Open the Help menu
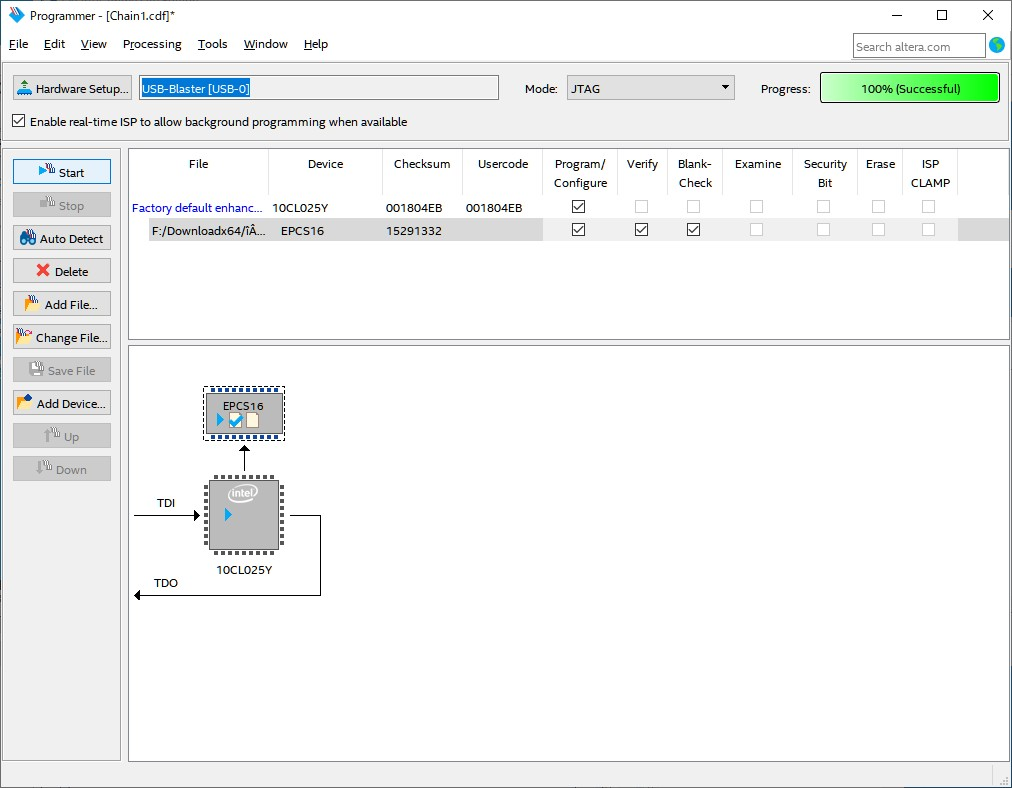The width and height of the screenshot is (1012, 788). tap(316, 44)
